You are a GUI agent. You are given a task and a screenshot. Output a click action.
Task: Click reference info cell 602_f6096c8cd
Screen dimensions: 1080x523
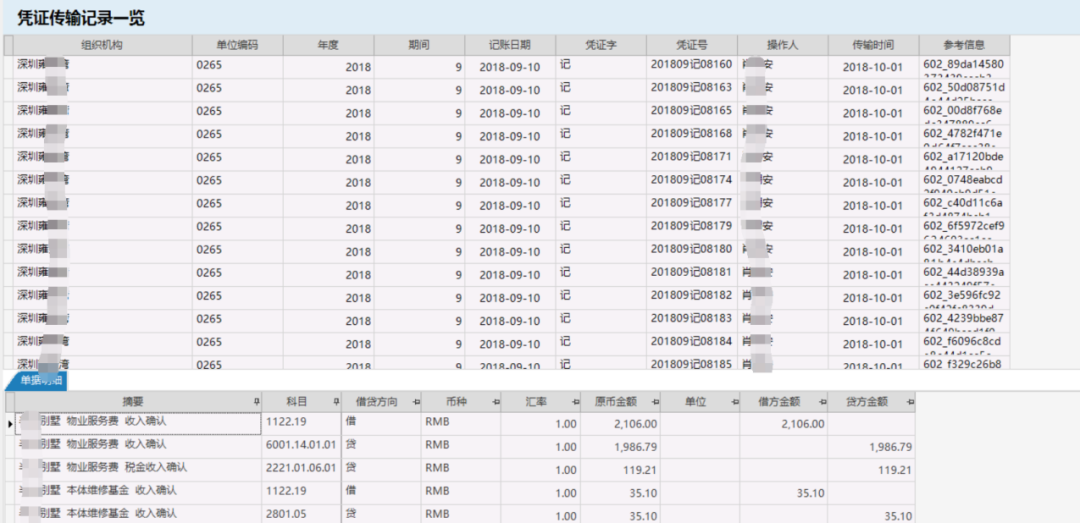(964, 345)
